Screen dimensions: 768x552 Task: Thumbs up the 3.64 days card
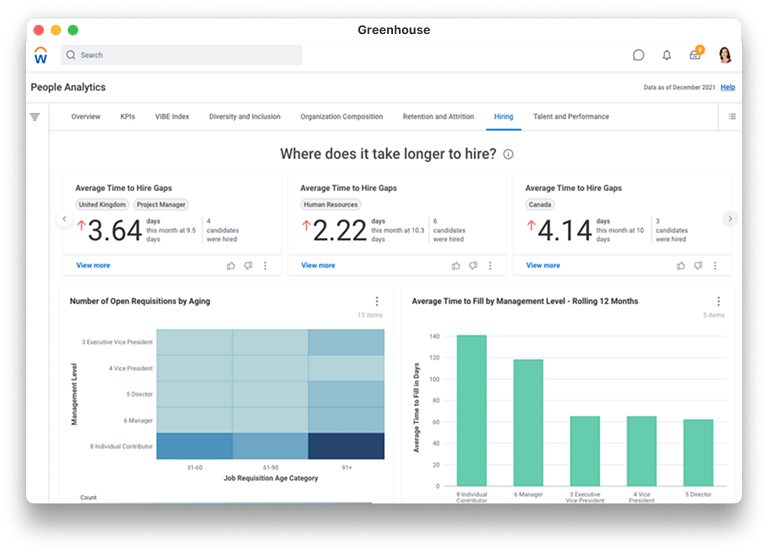(231, 265)
